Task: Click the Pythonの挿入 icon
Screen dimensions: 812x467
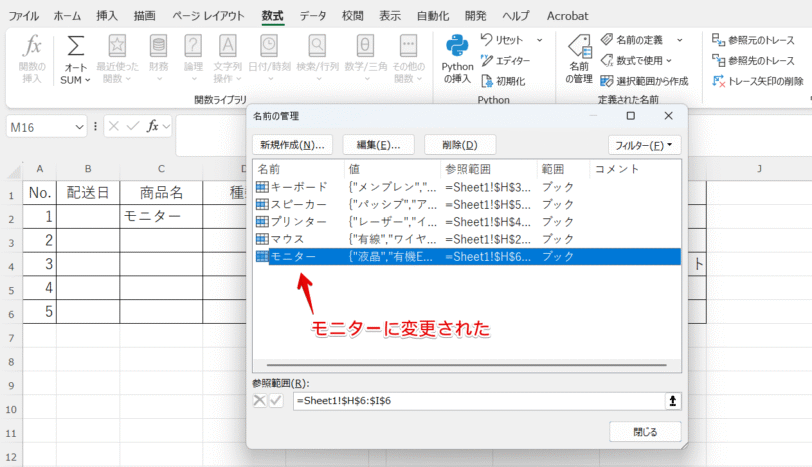Action: click(x=457, y=46)
